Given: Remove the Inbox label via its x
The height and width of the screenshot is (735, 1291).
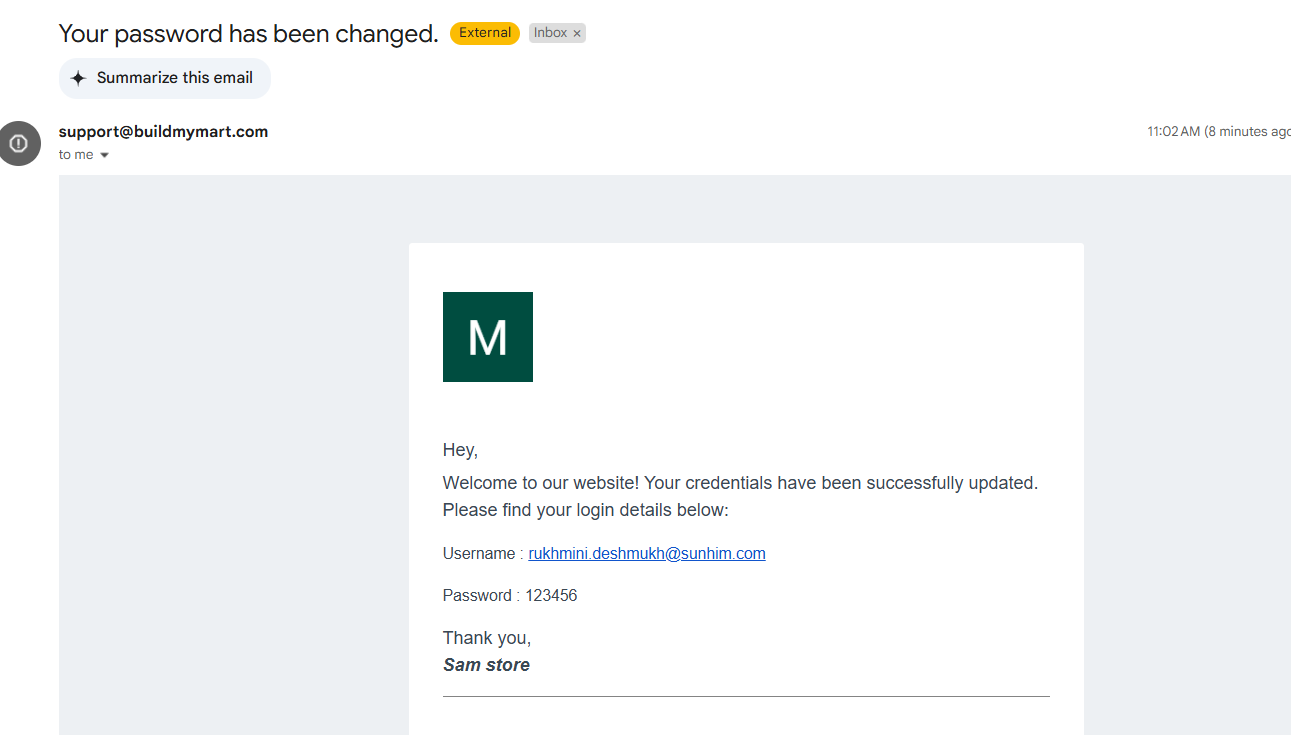Looking at the screenshot, I should (577, 33).
